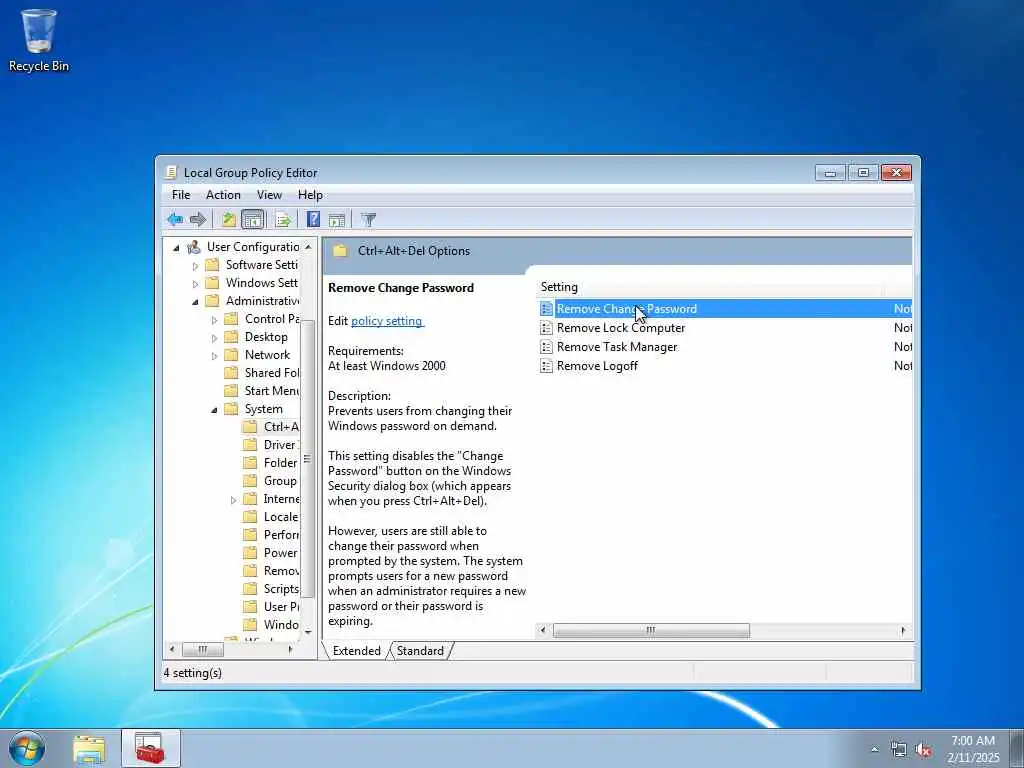The image size is (1024, 768).
Task: Open the File menu
Action: point(181,195)
